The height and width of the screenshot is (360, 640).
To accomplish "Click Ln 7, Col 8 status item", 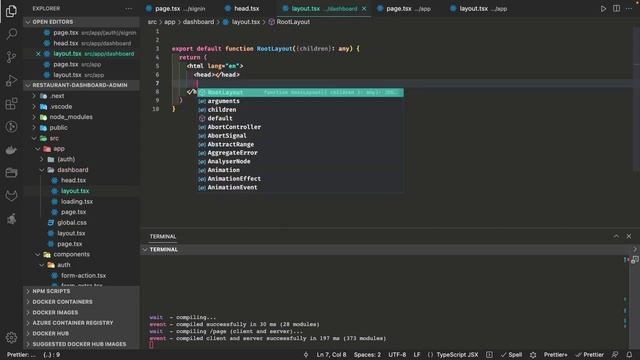I will (x=331, y=355).
